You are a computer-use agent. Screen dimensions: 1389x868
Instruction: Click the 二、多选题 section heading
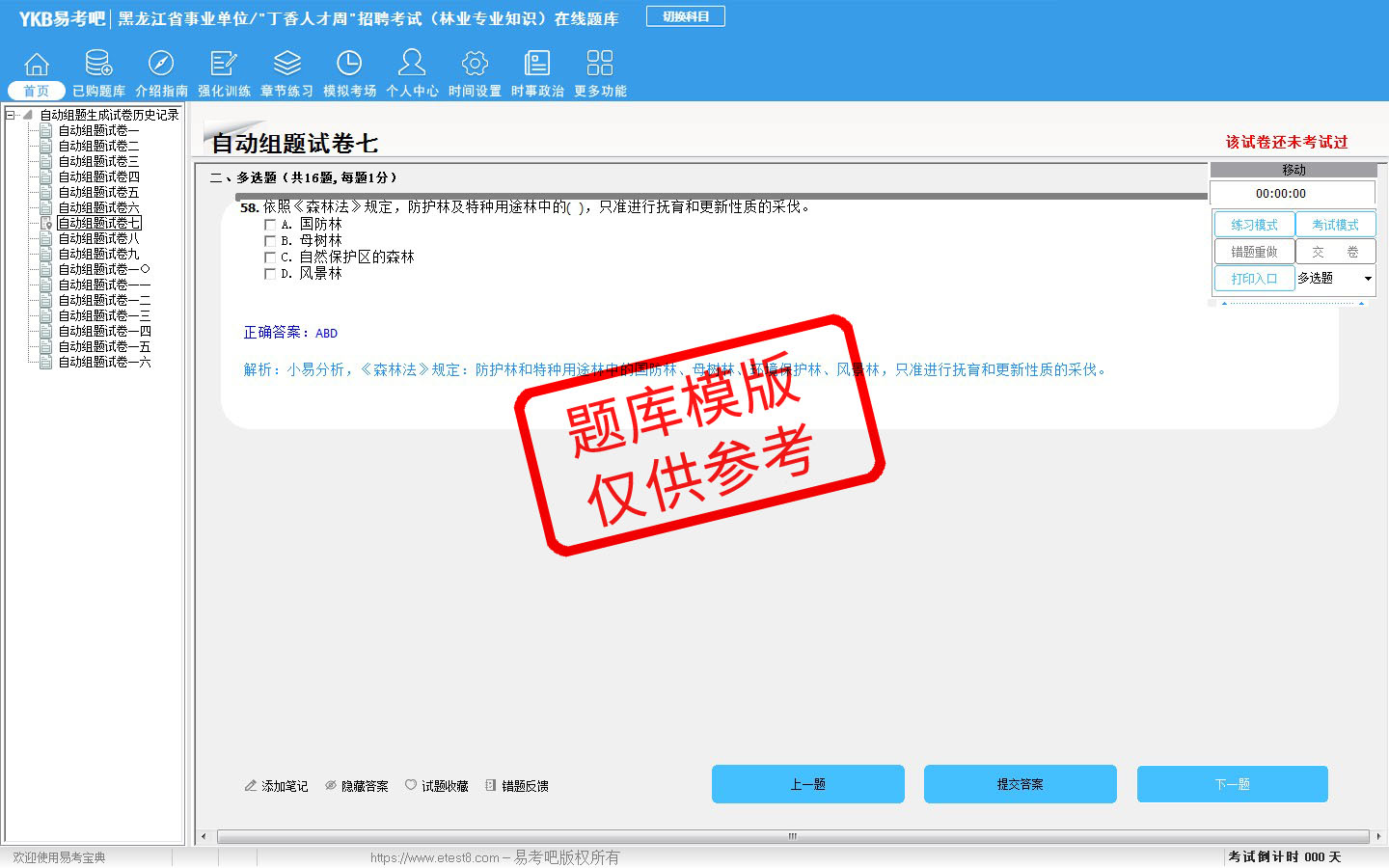(x=303, y=177)
